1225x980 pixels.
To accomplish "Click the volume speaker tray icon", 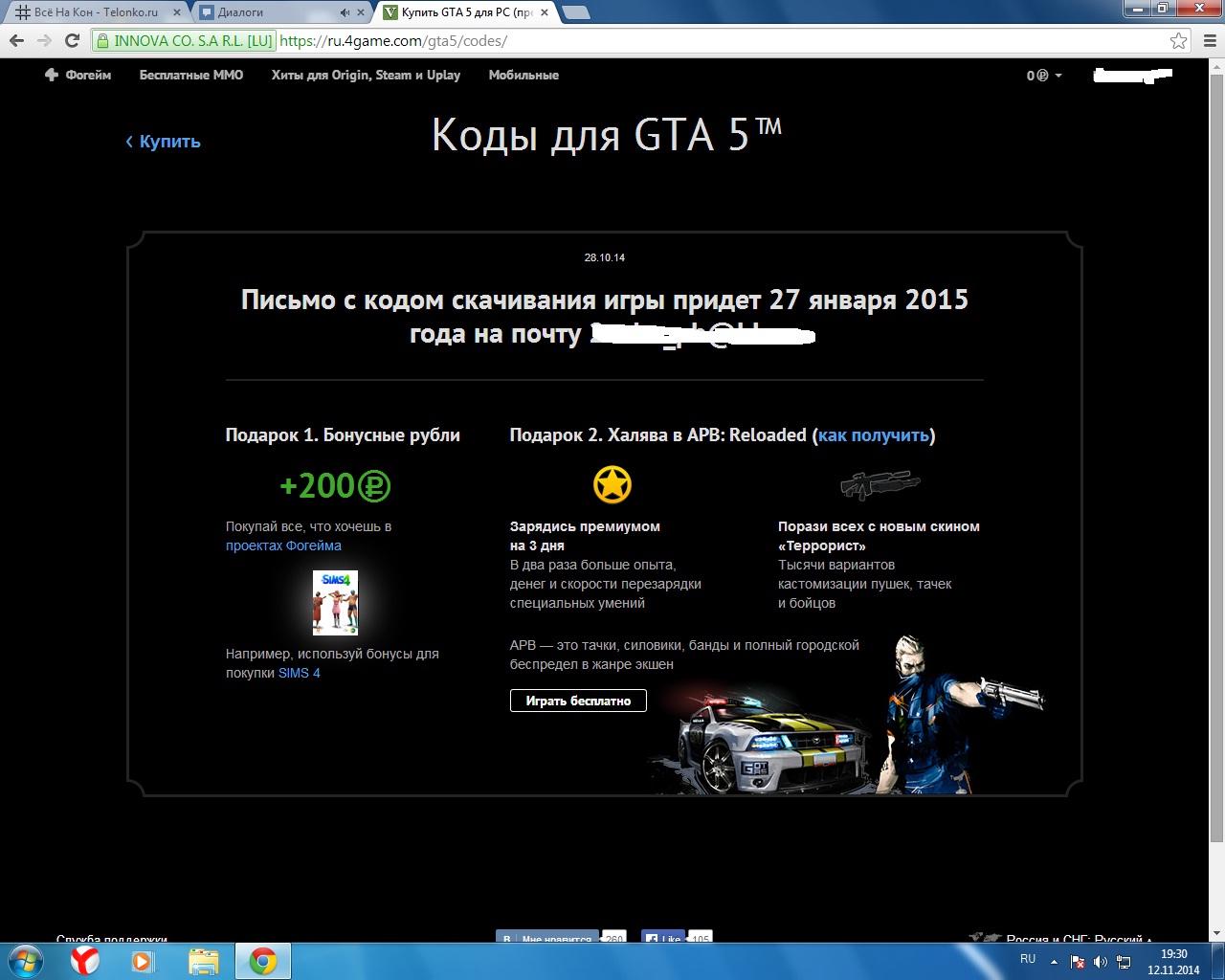I will point(1101,962).
